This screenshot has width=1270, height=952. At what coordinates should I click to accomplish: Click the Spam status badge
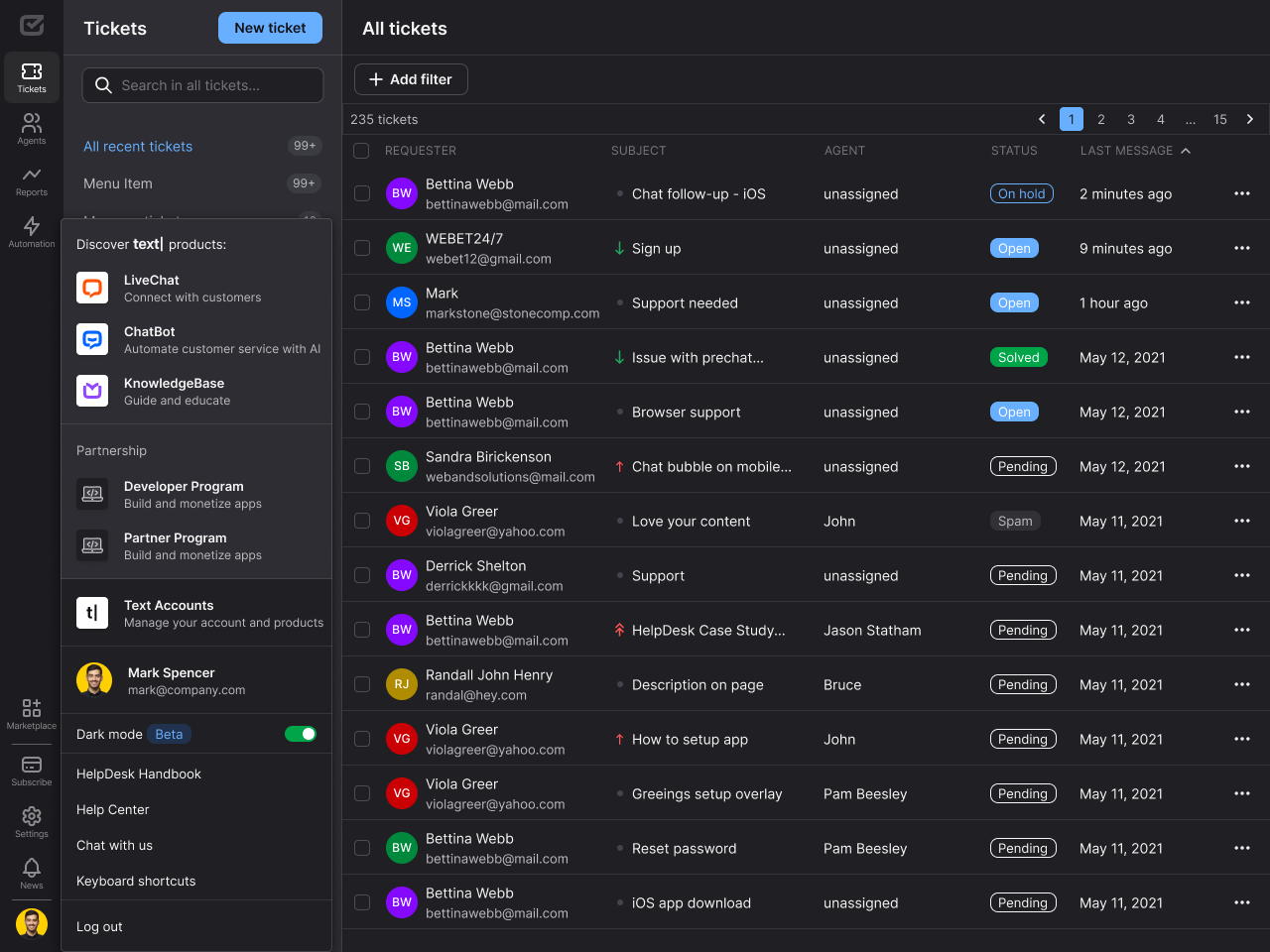coord(1015,521)
